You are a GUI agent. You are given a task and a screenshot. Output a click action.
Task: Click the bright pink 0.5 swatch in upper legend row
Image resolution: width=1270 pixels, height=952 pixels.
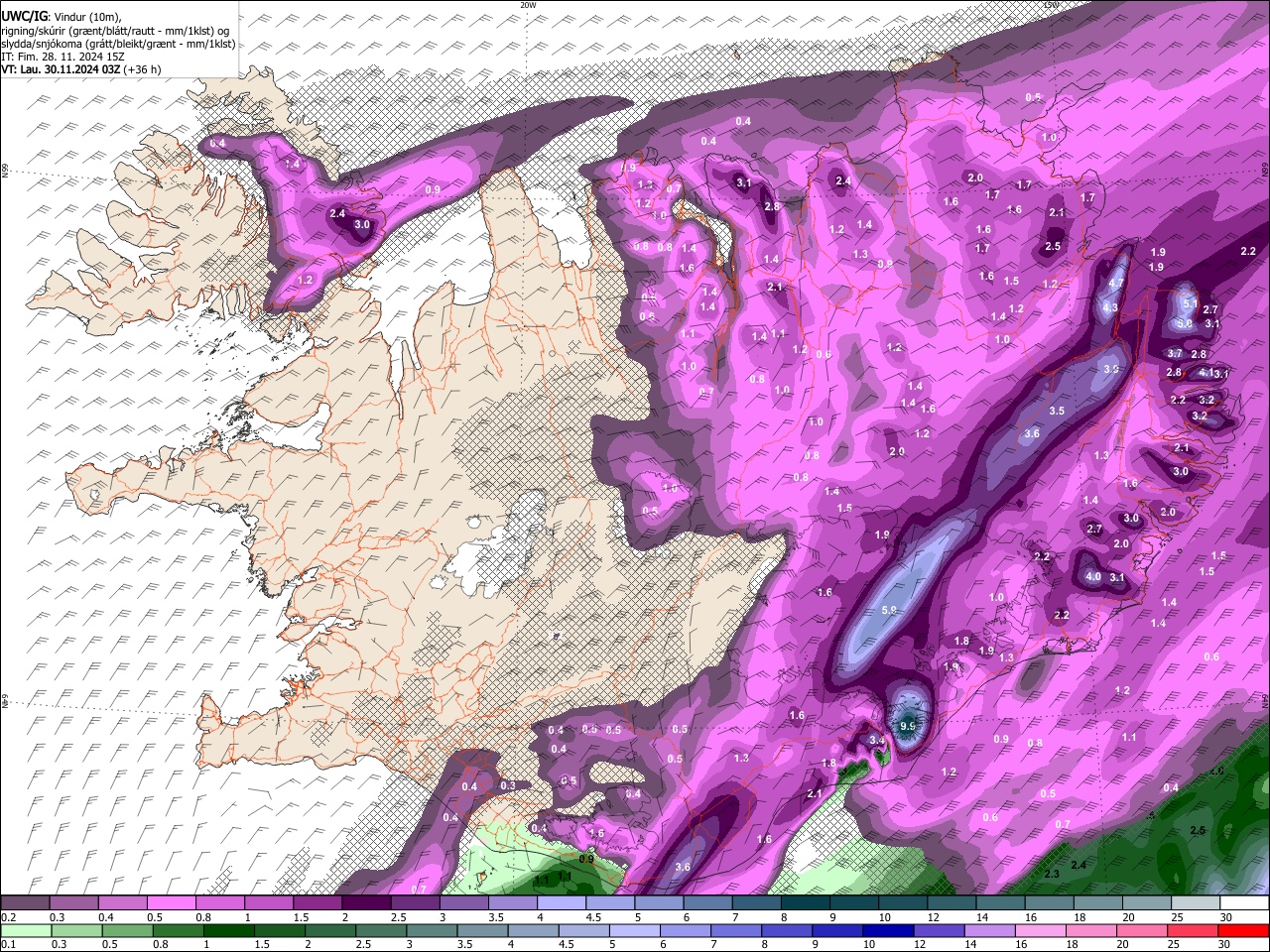point(171,903)
